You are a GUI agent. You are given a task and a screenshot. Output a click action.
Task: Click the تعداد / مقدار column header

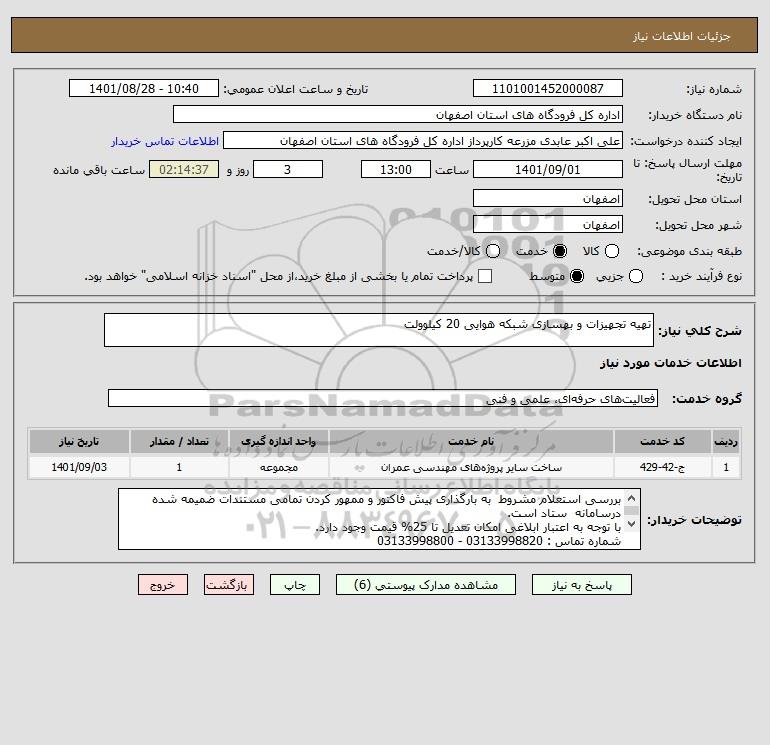(179, 441)
